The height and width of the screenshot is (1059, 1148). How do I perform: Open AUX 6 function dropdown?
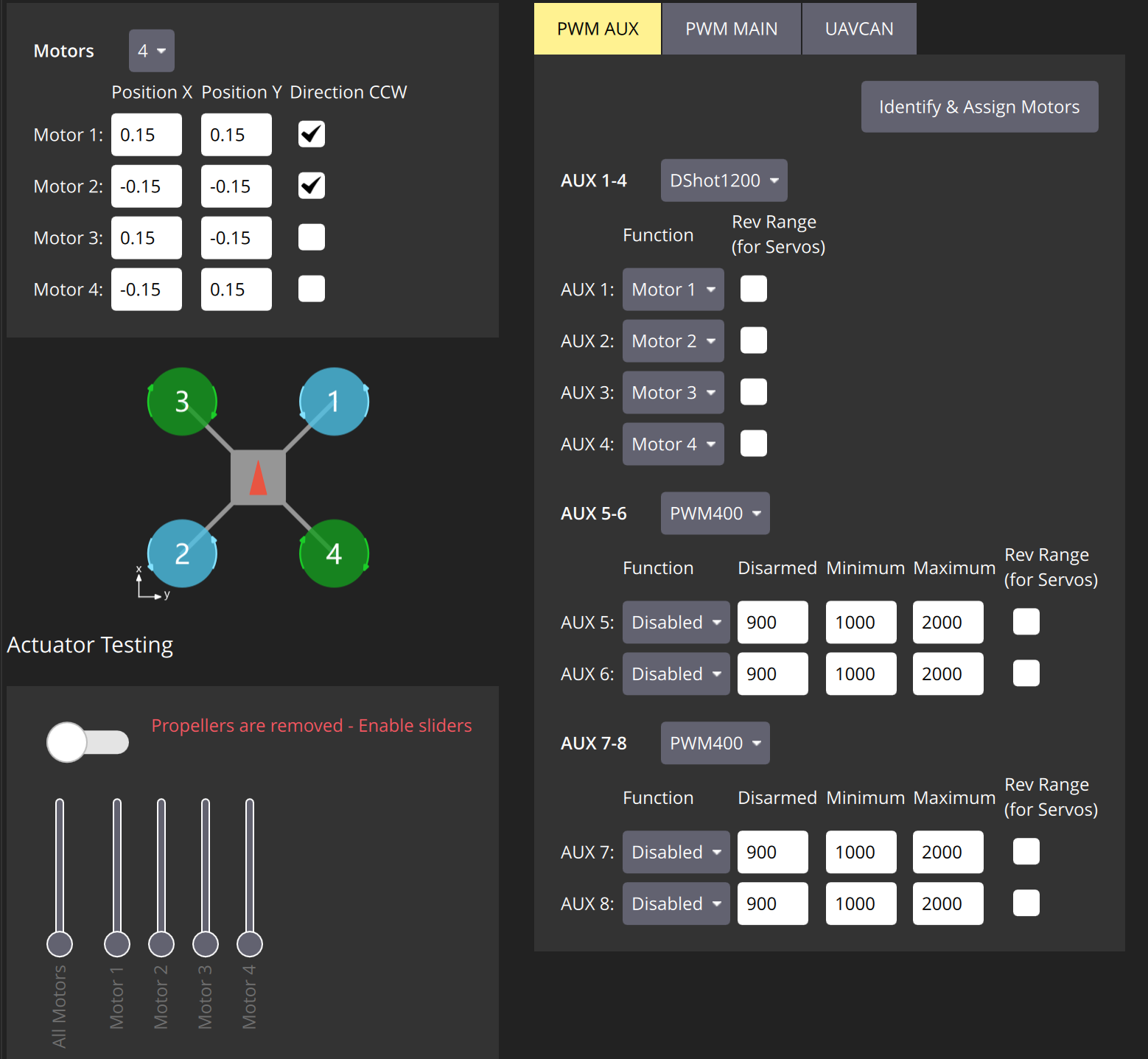[676, 674]
